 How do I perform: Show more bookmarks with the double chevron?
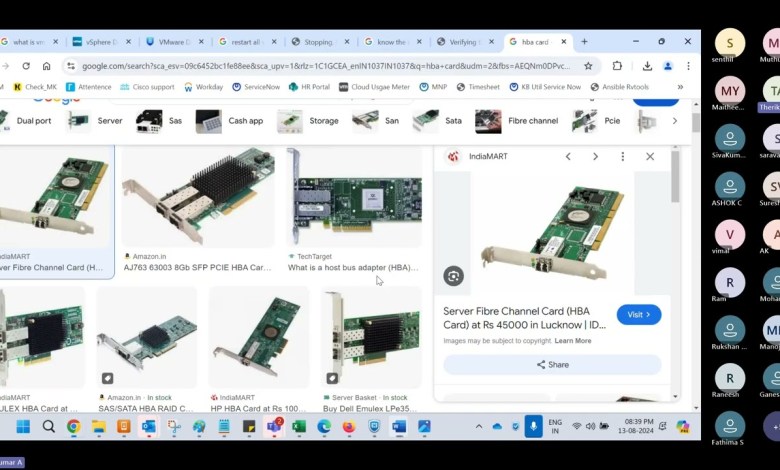(680, 87)
